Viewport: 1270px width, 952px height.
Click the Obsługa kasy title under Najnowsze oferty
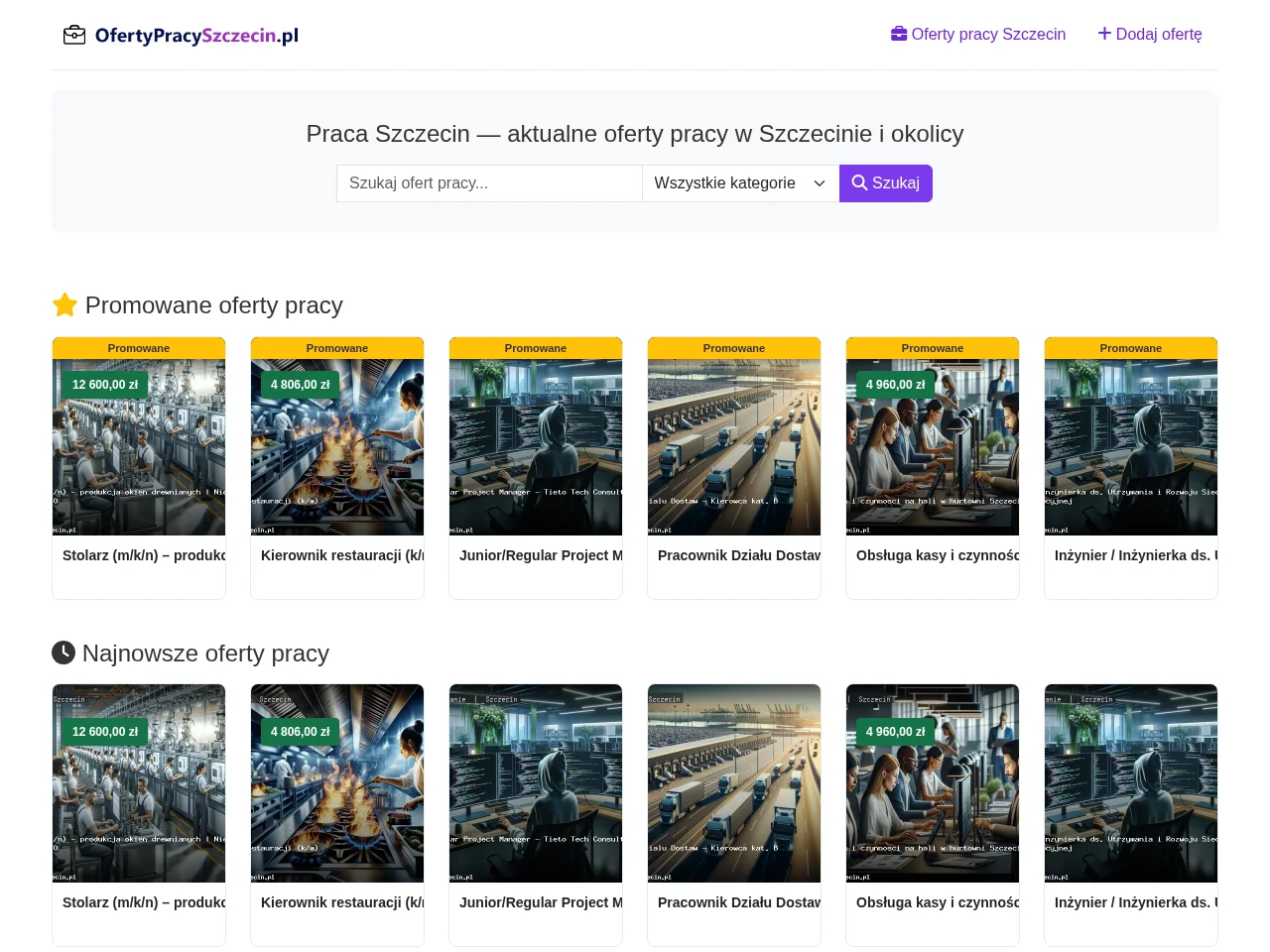coord(938,902)
